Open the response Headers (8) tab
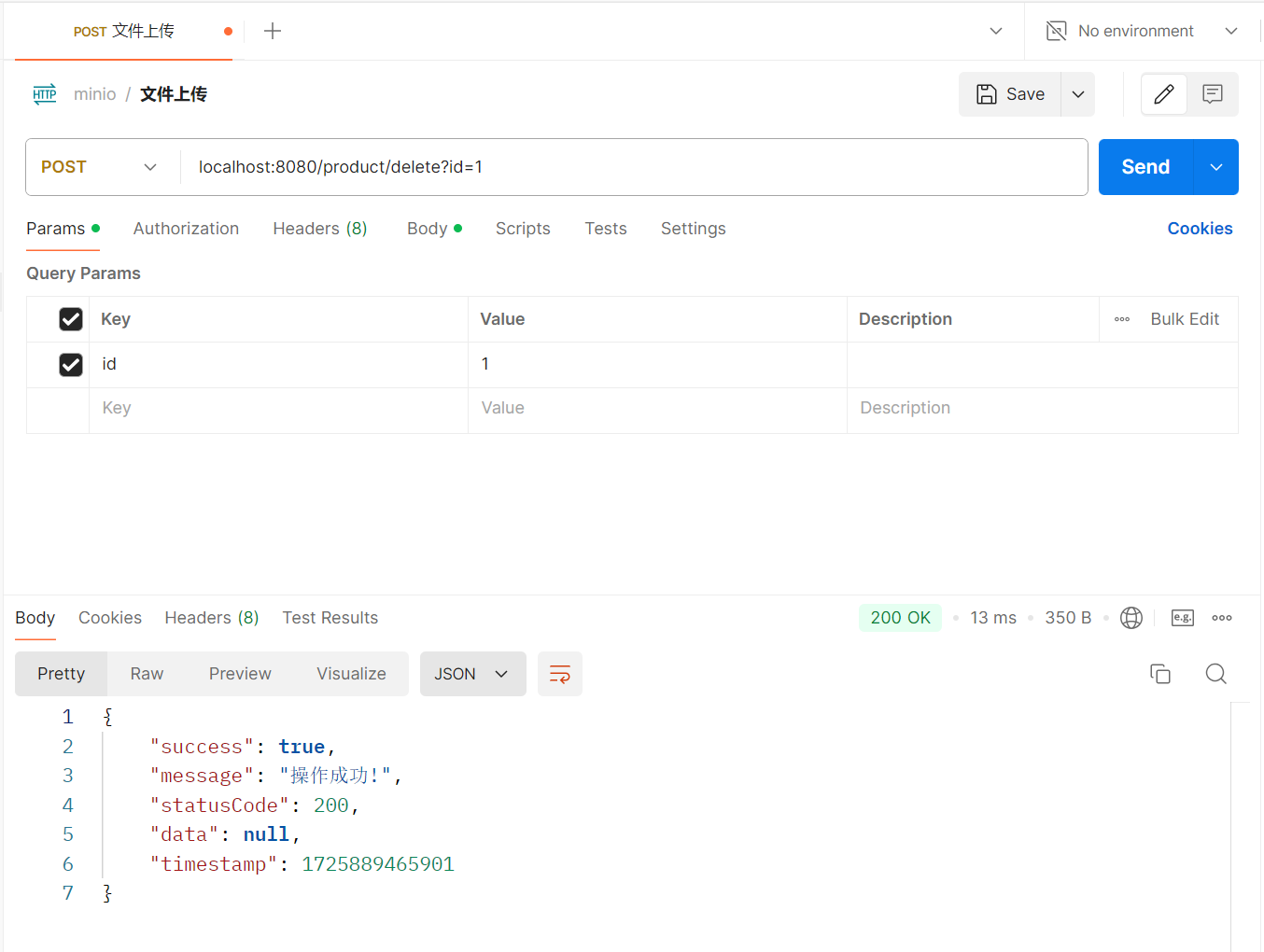This screenshot has height=952, width=1264. pyautogui.click(x=212, y=618)
